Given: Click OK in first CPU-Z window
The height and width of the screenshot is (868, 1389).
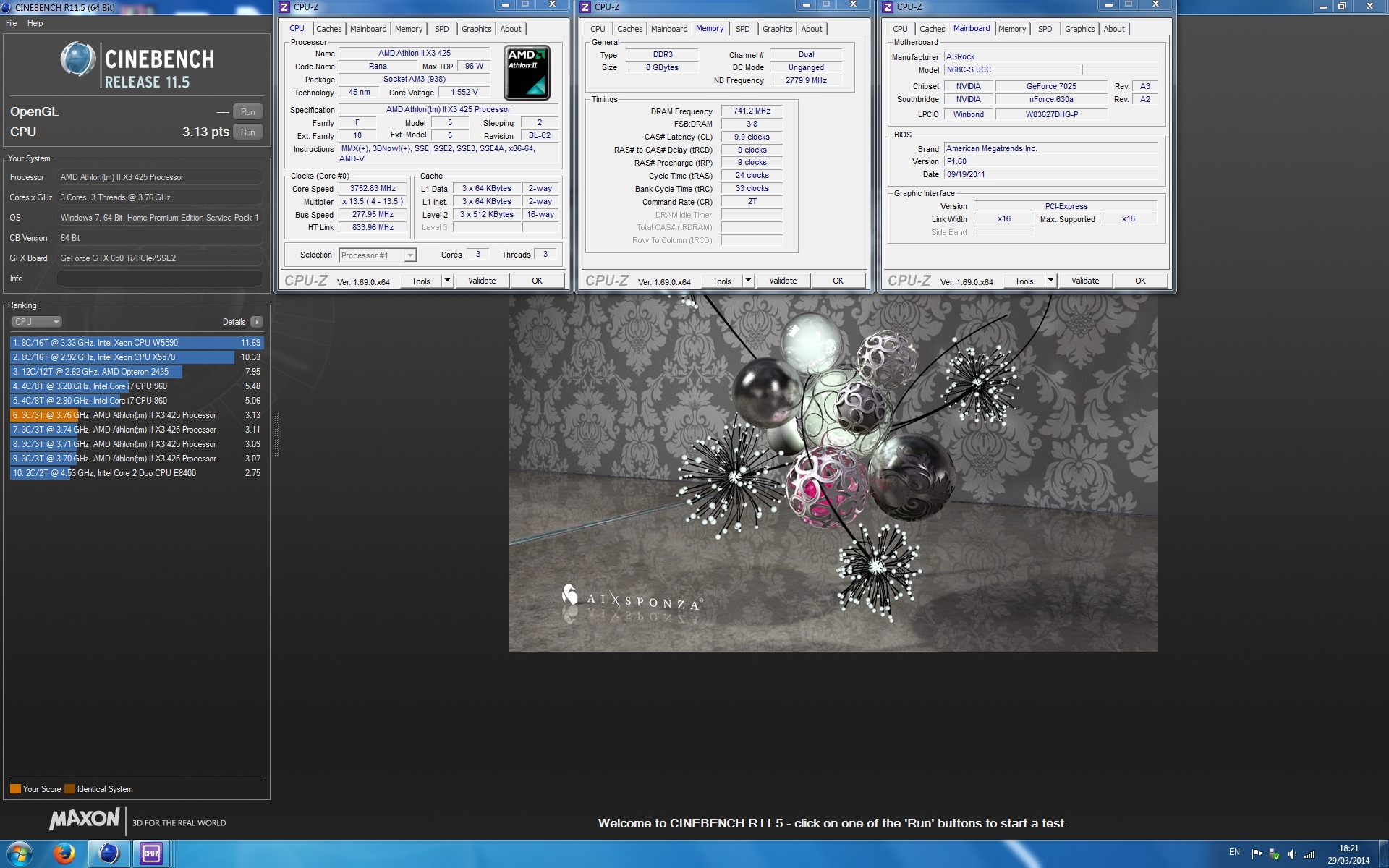Looking at the screenshot, I should (537, 281).
